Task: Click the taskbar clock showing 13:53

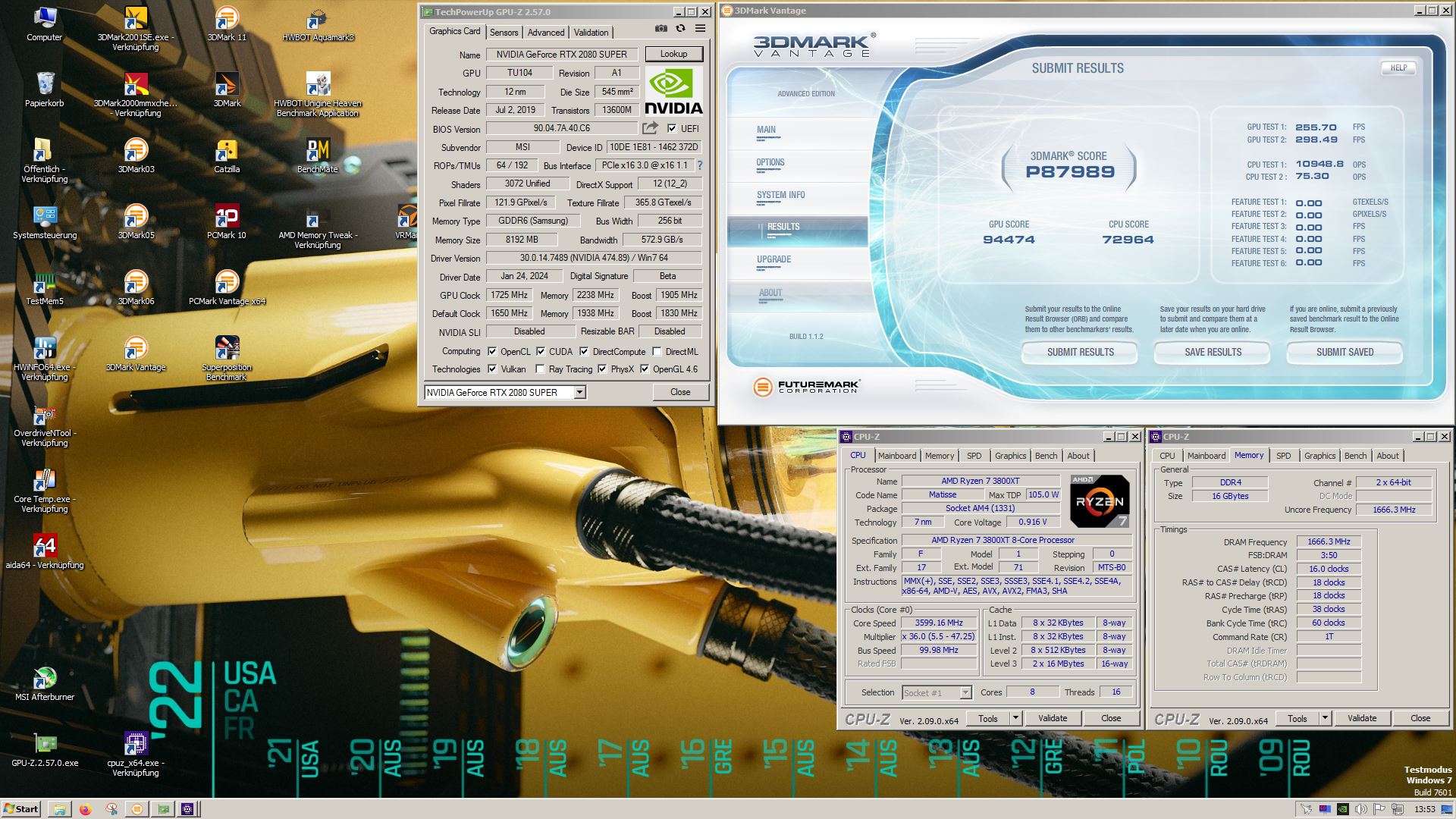Action: [1424, 809]
